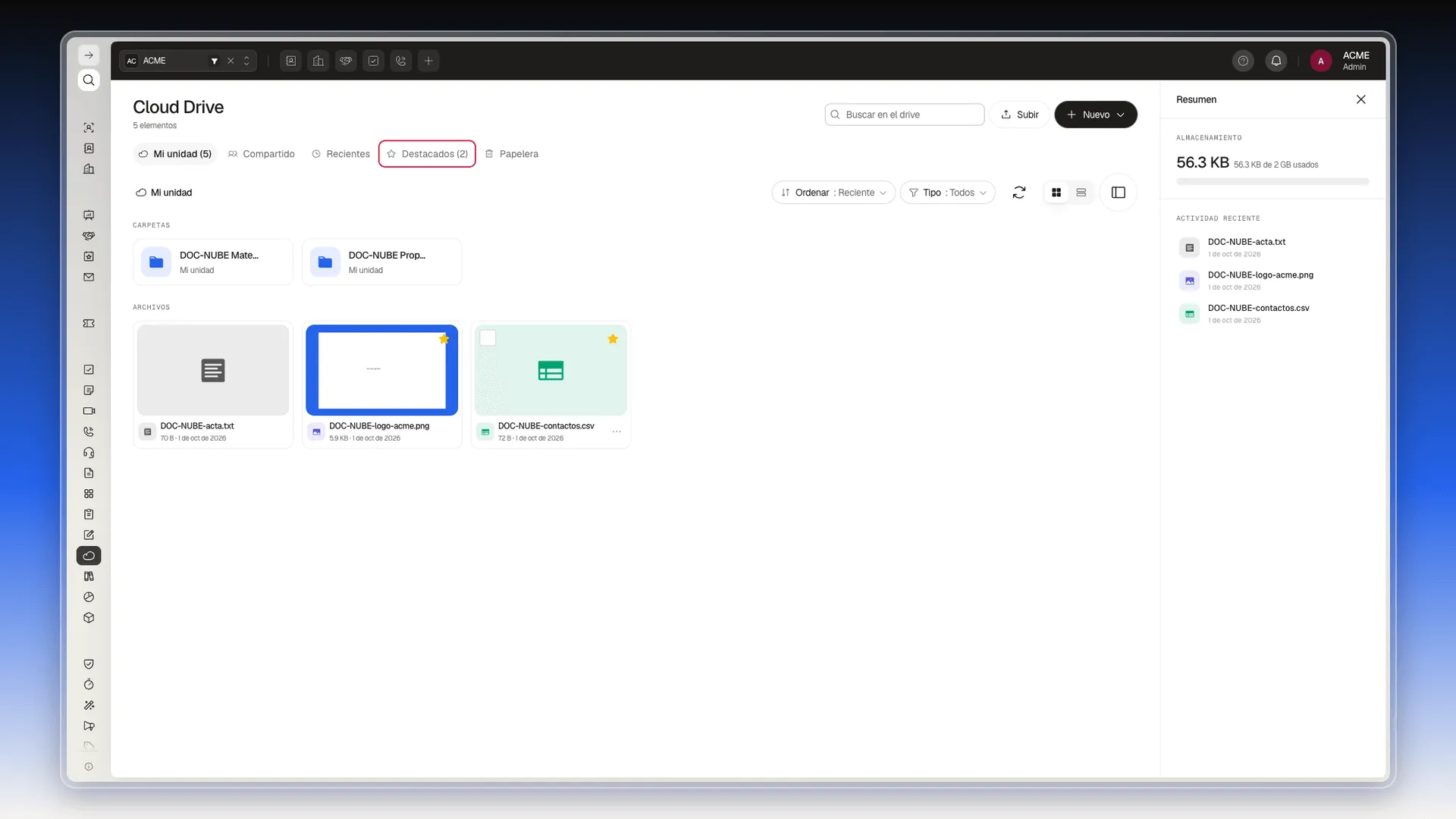The image size is (1456, 819).
Task: Click the Subir upload button
Action: [1020, 115]
